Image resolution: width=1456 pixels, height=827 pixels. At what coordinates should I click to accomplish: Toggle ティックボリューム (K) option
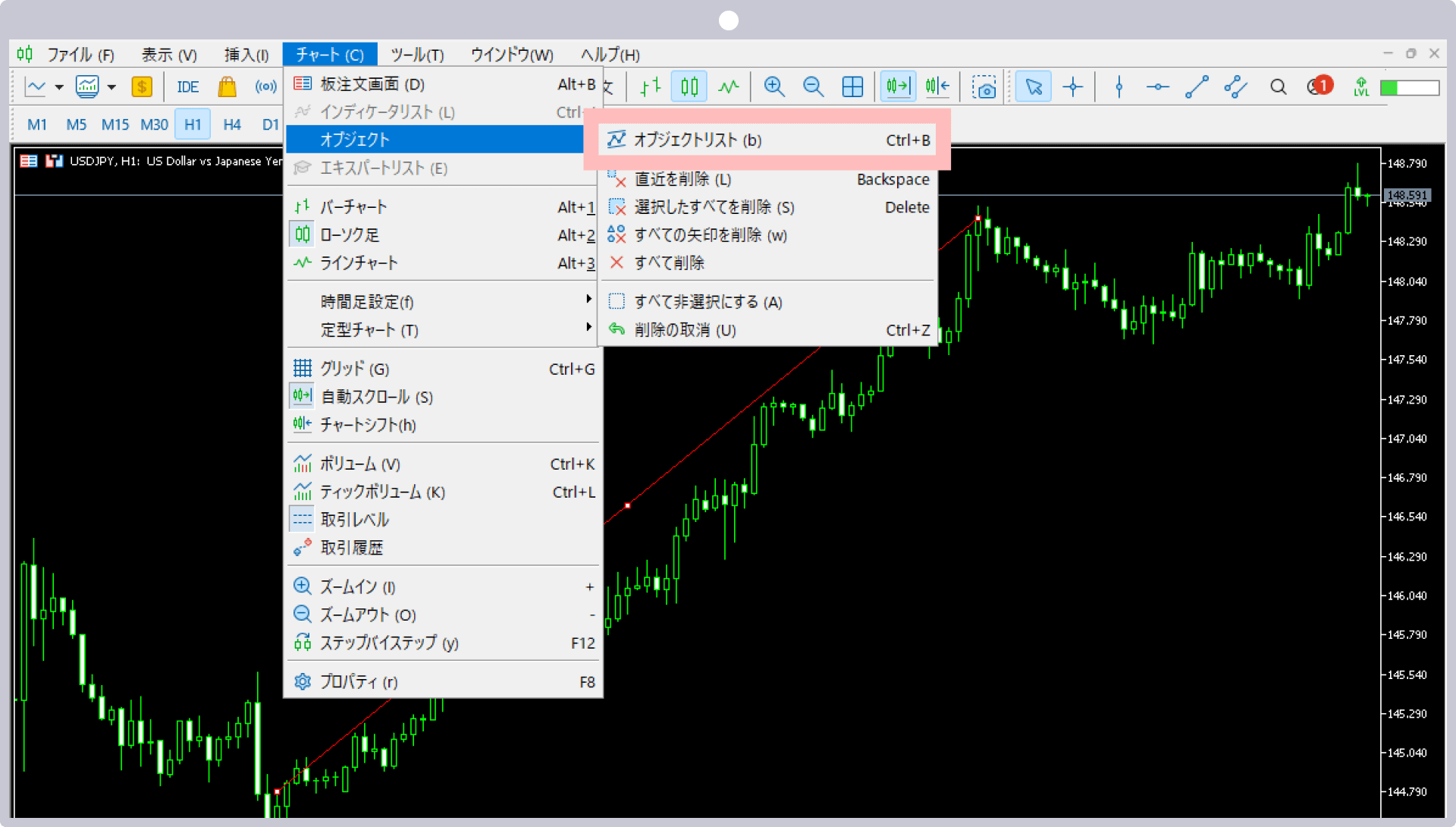444,492
